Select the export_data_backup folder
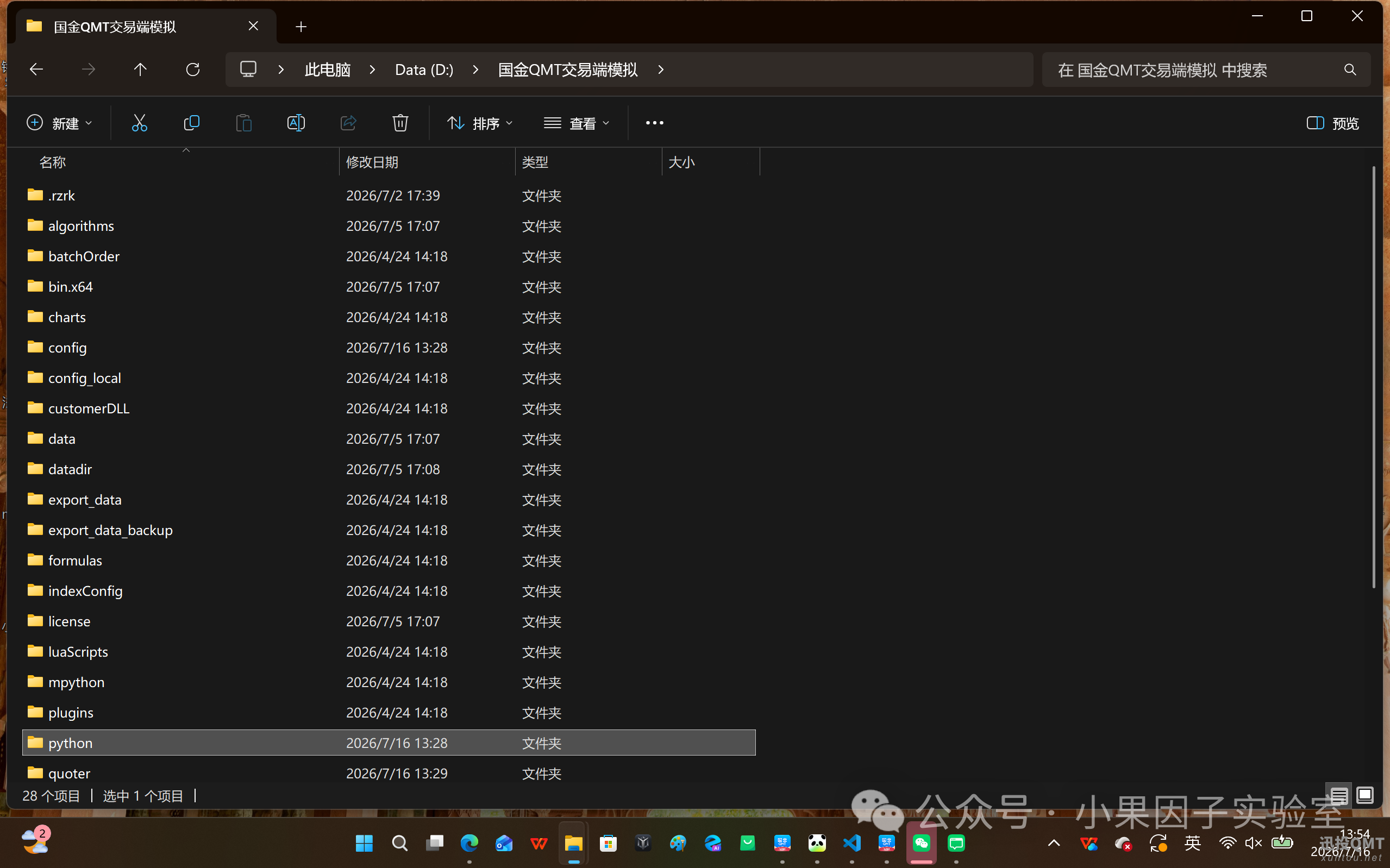 (x=389, y=530)
